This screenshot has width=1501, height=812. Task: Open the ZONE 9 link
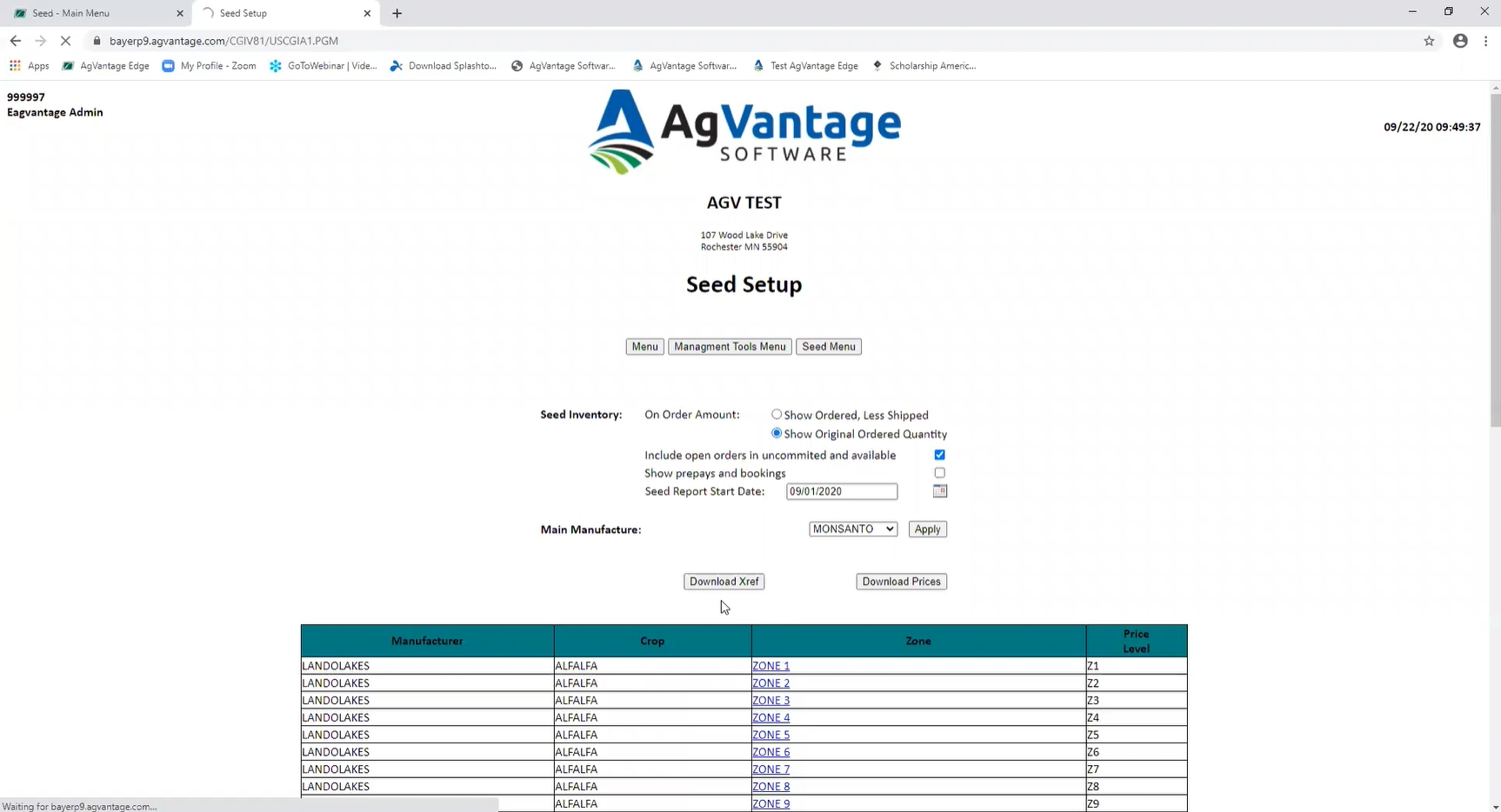pyautogui.click(x=771, y=804)
